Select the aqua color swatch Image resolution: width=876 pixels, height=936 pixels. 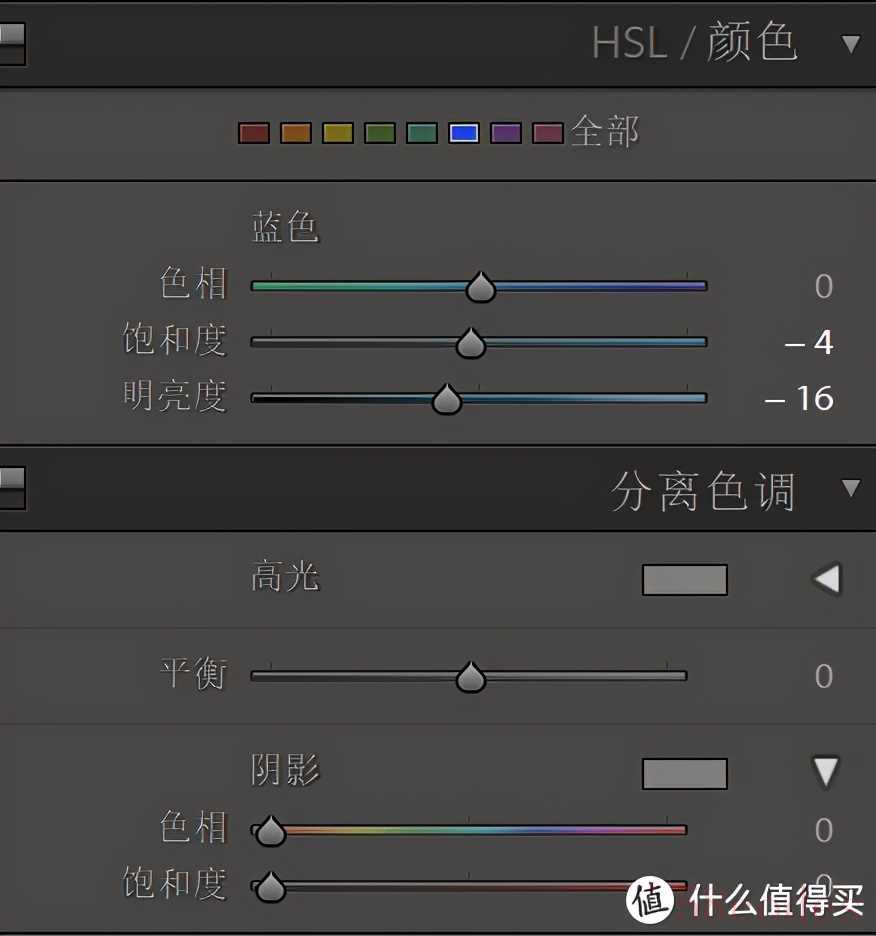point(422,133)
